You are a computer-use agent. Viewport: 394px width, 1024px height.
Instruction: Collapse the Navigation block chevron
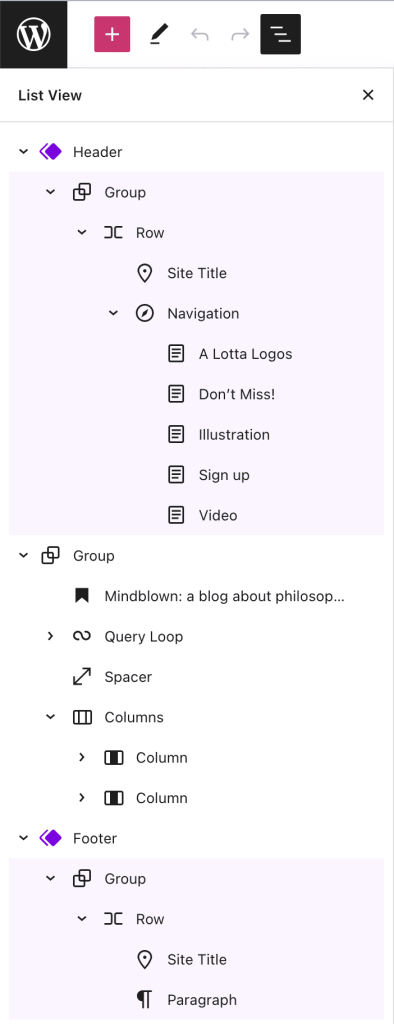click(x=113, y=313)
